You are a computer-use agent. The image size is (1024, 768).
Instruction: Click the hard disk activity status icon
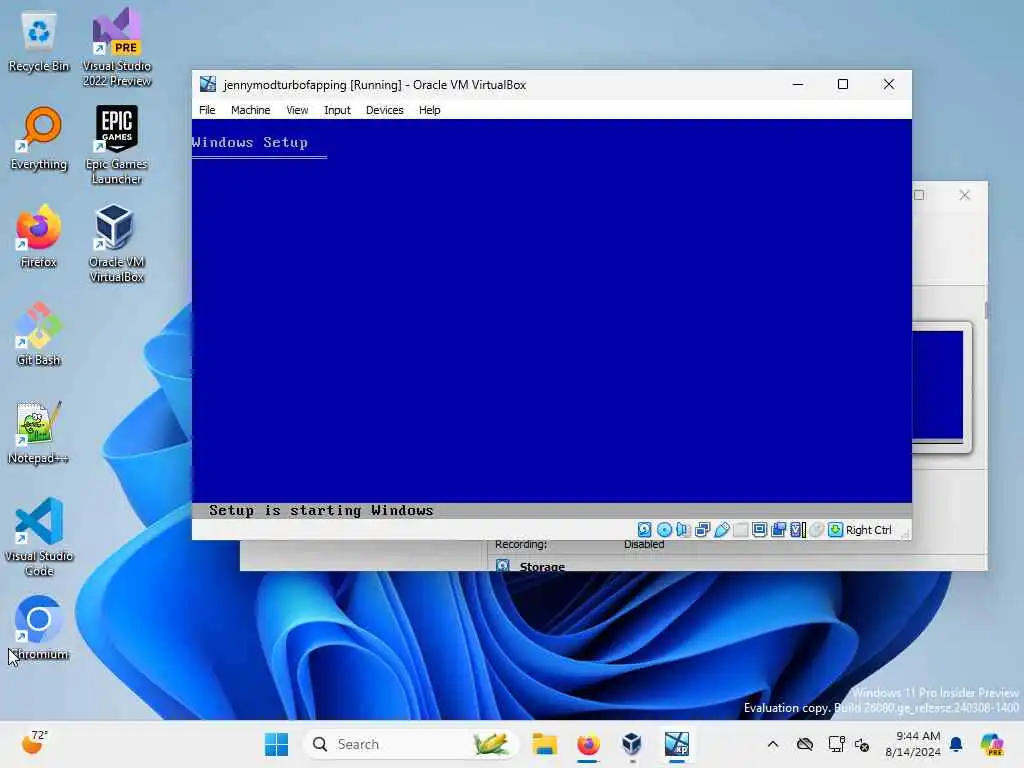coord(645,530)
